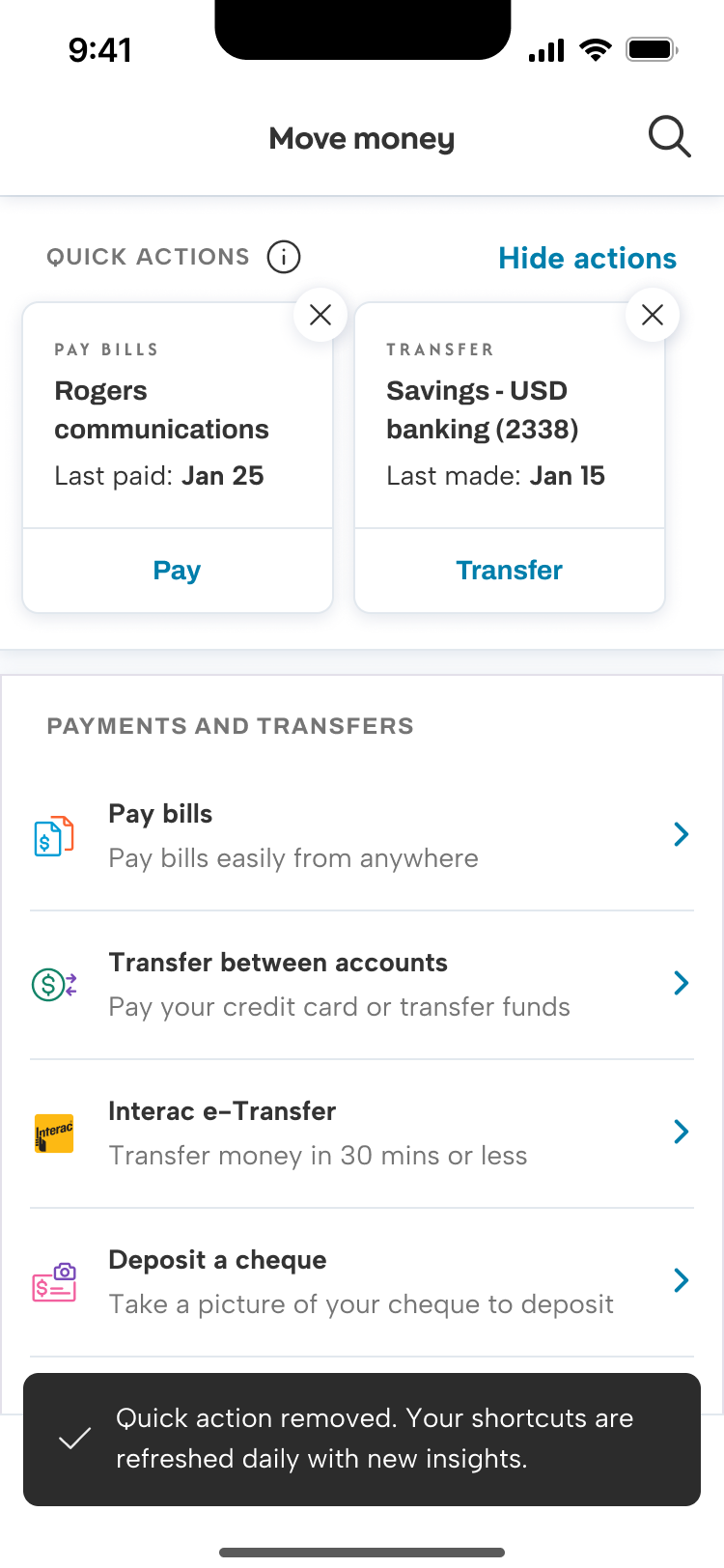Select the Pay bills menu row
724x1568 pixels.
coord(362,836)
